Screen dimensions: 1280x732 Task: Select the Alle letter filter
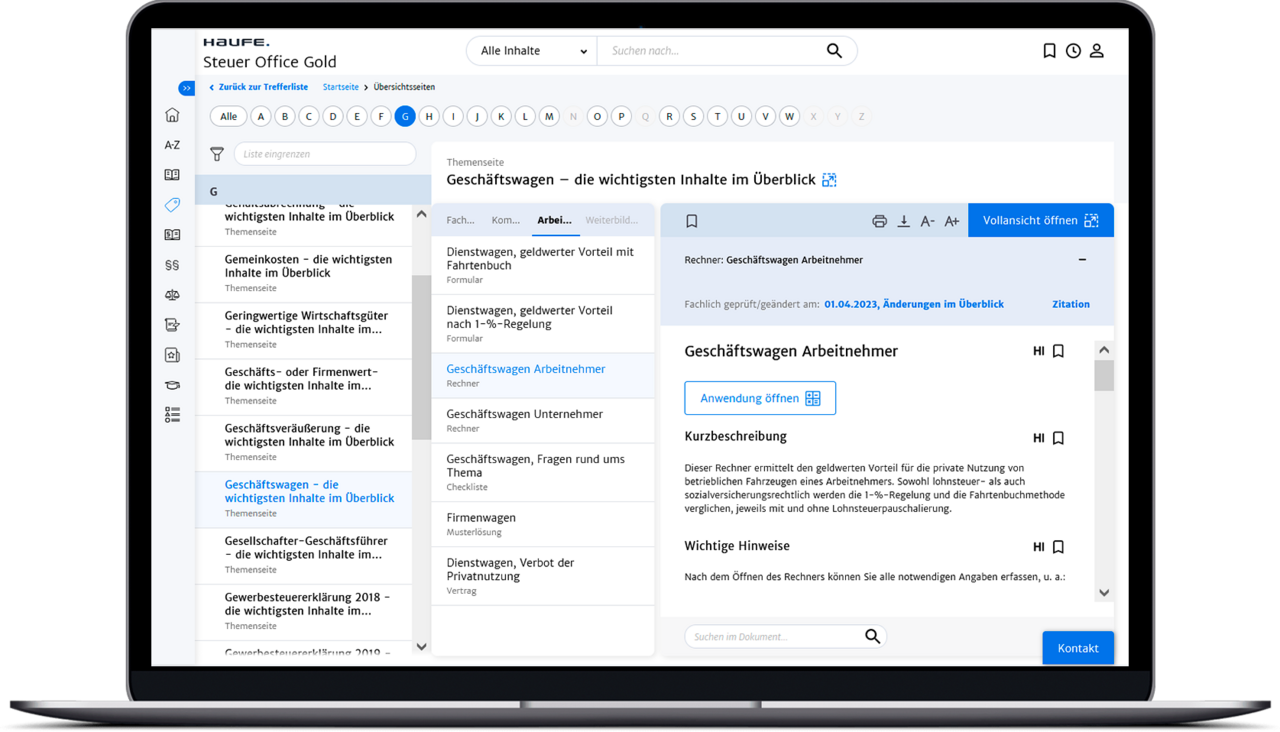point(228,117)
